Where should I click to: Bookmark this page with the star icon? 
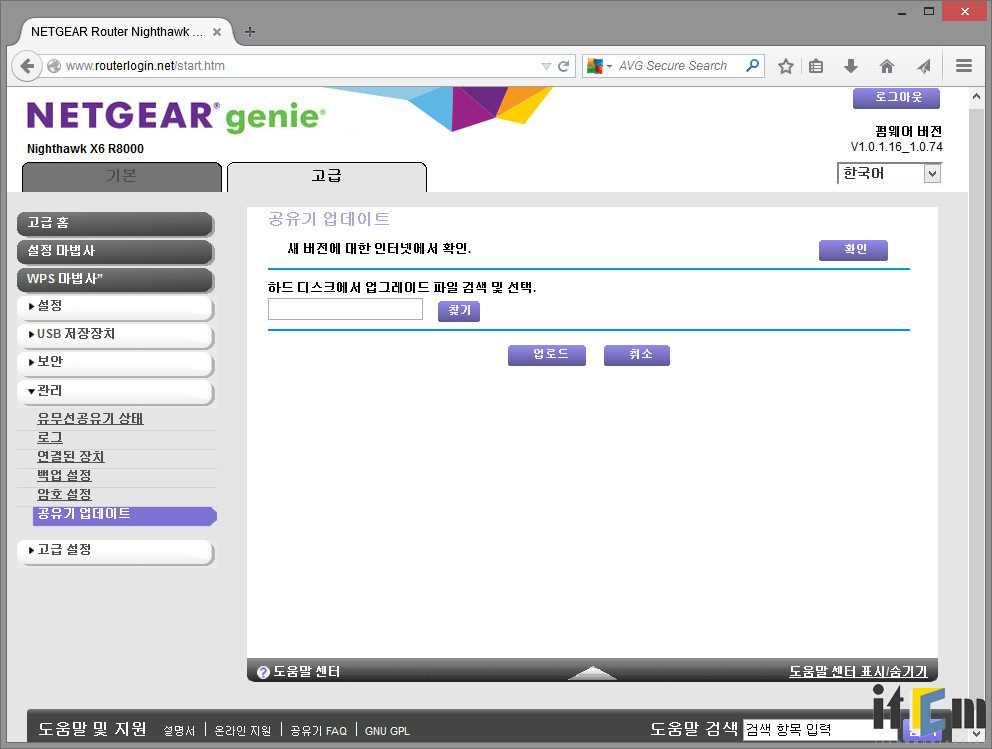click(786, 66)
